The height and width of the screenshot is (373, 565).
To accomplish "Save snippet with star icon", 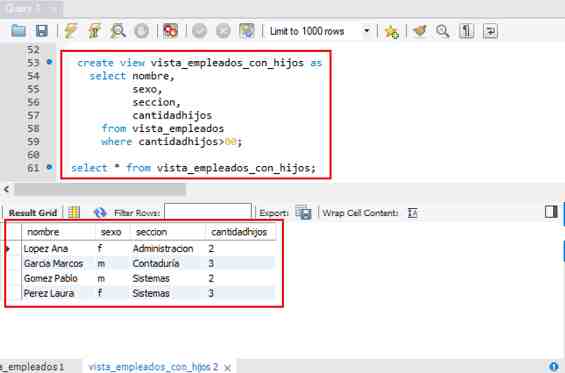I will (x=391, y=32).
